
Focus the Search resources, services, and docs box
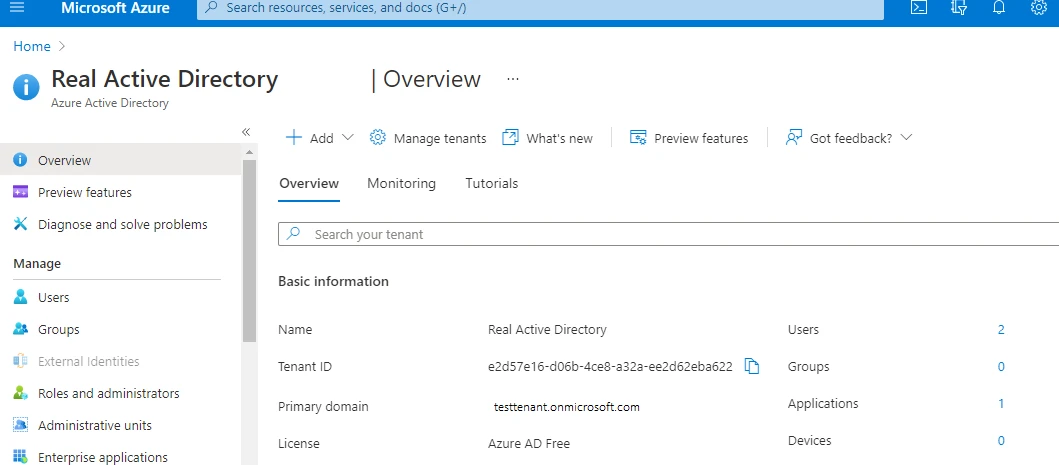coord(540,8)
